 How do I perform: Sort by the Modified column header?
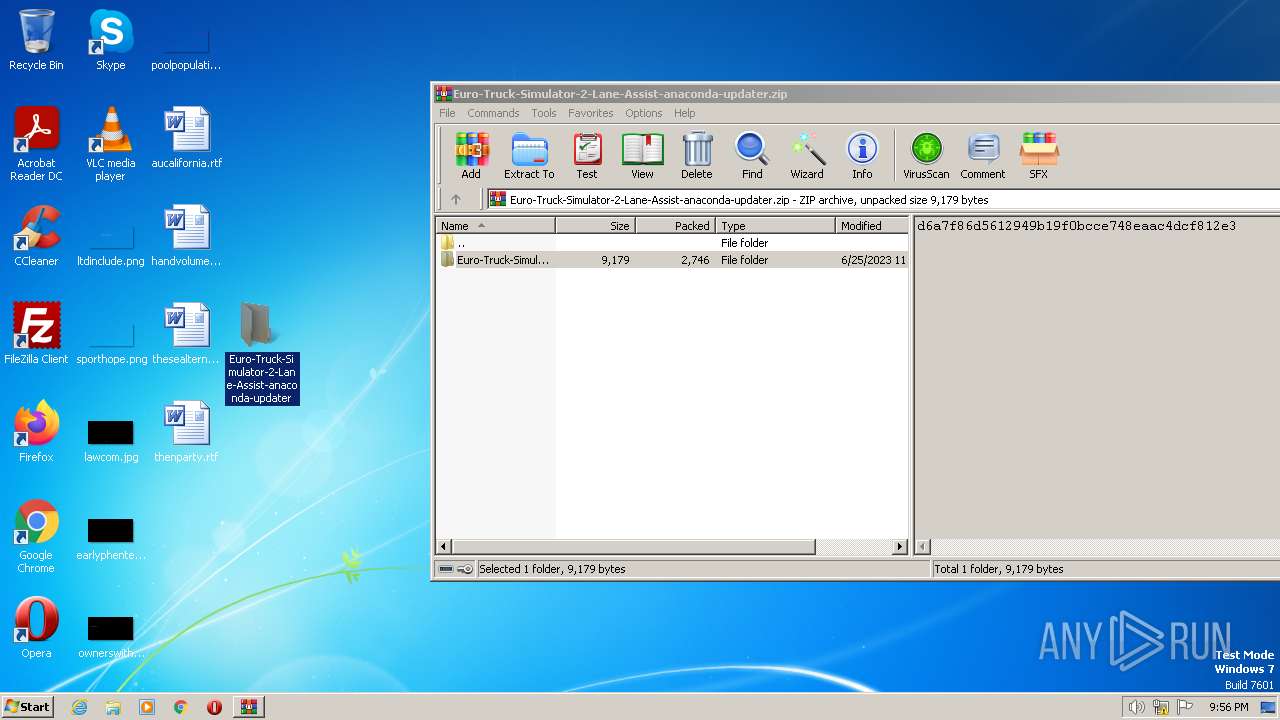coord(872,226)
